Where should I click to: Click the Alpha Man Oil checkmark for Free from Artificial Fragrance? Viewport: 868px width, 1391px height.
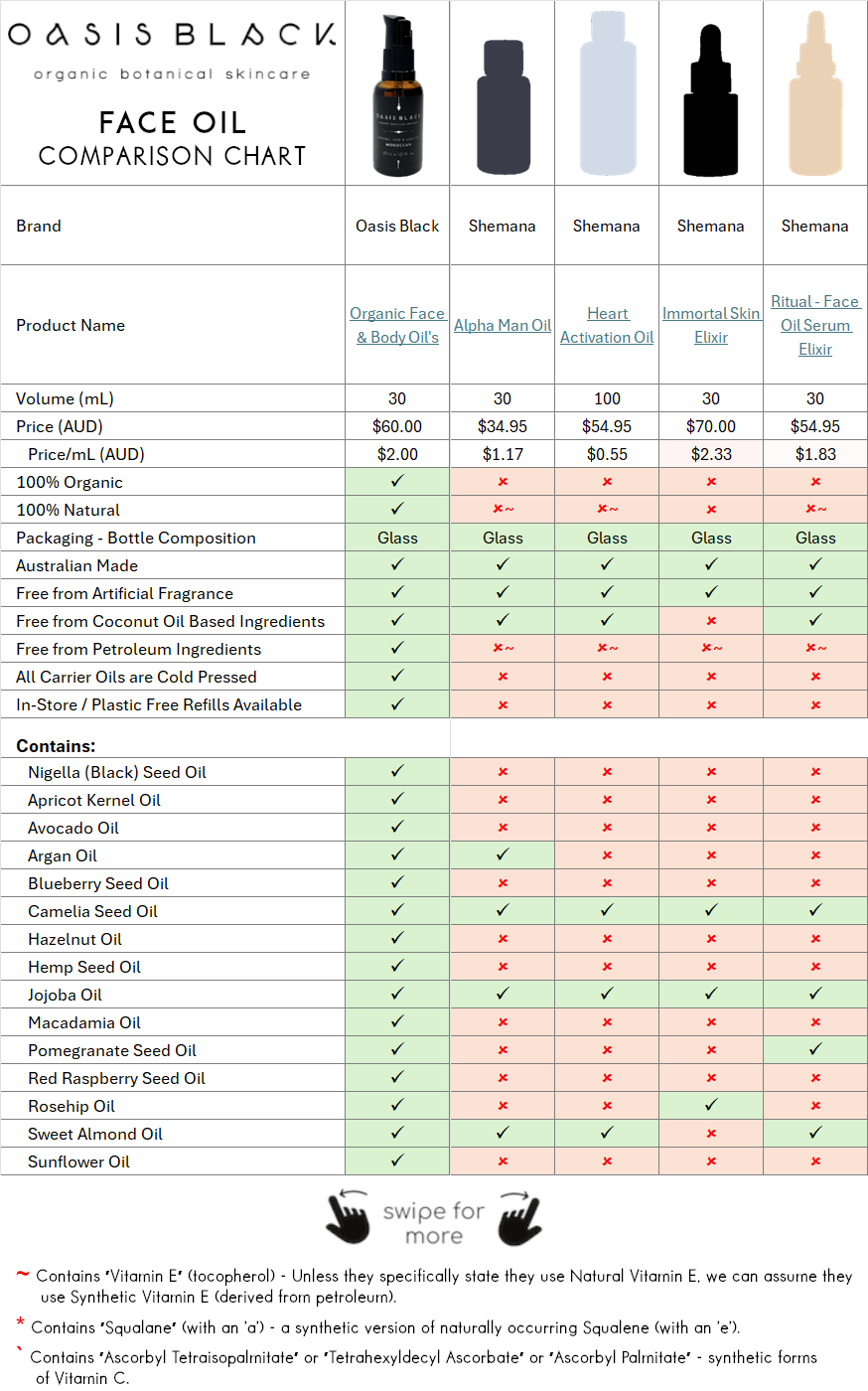tap(503, 592)
